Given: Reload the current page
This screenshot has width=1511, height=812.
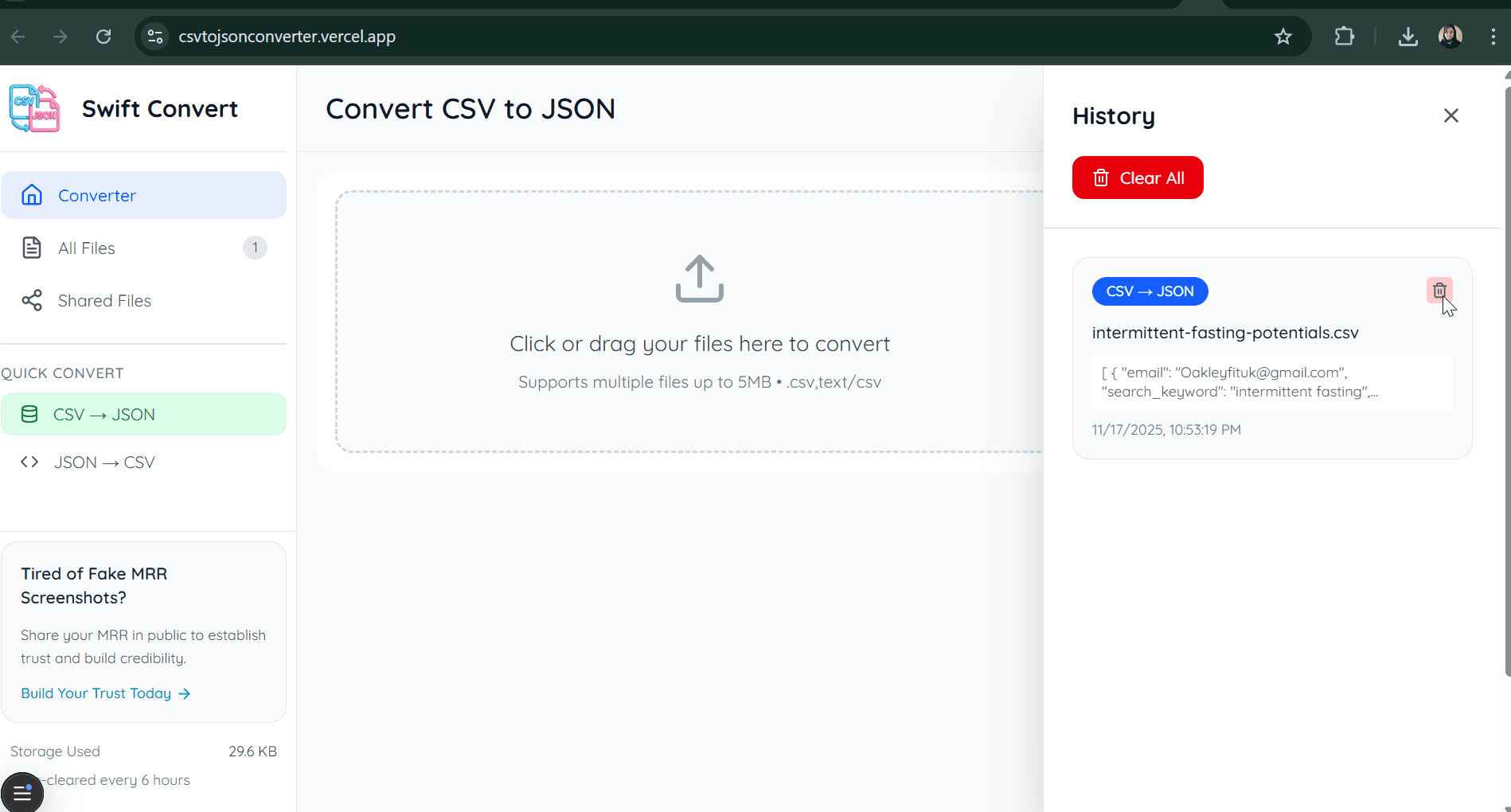Looking at the screenshot, I should pos(103,37).
